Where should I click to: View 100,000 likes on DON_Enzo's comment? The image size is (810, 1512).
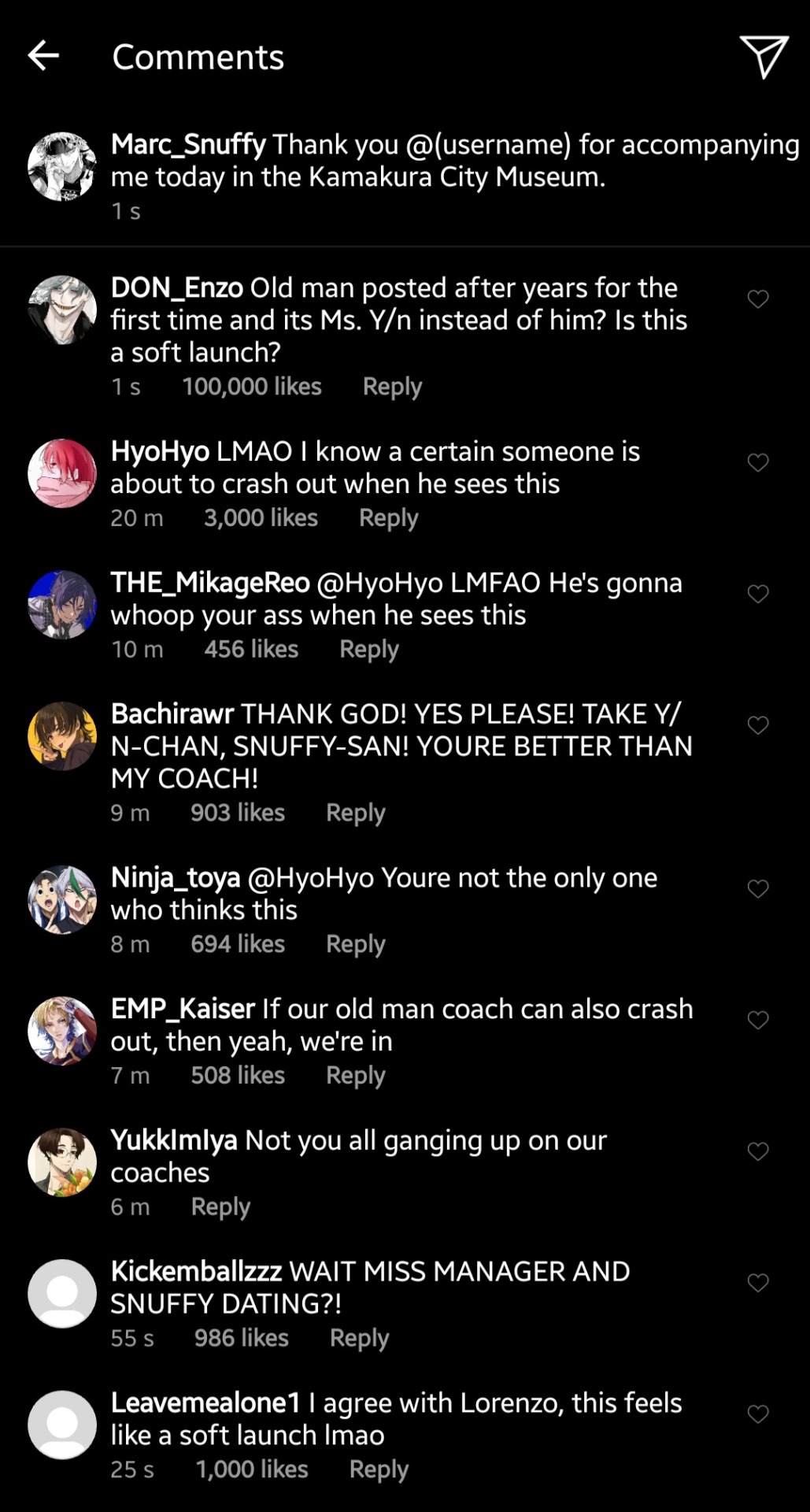point(252,387)
